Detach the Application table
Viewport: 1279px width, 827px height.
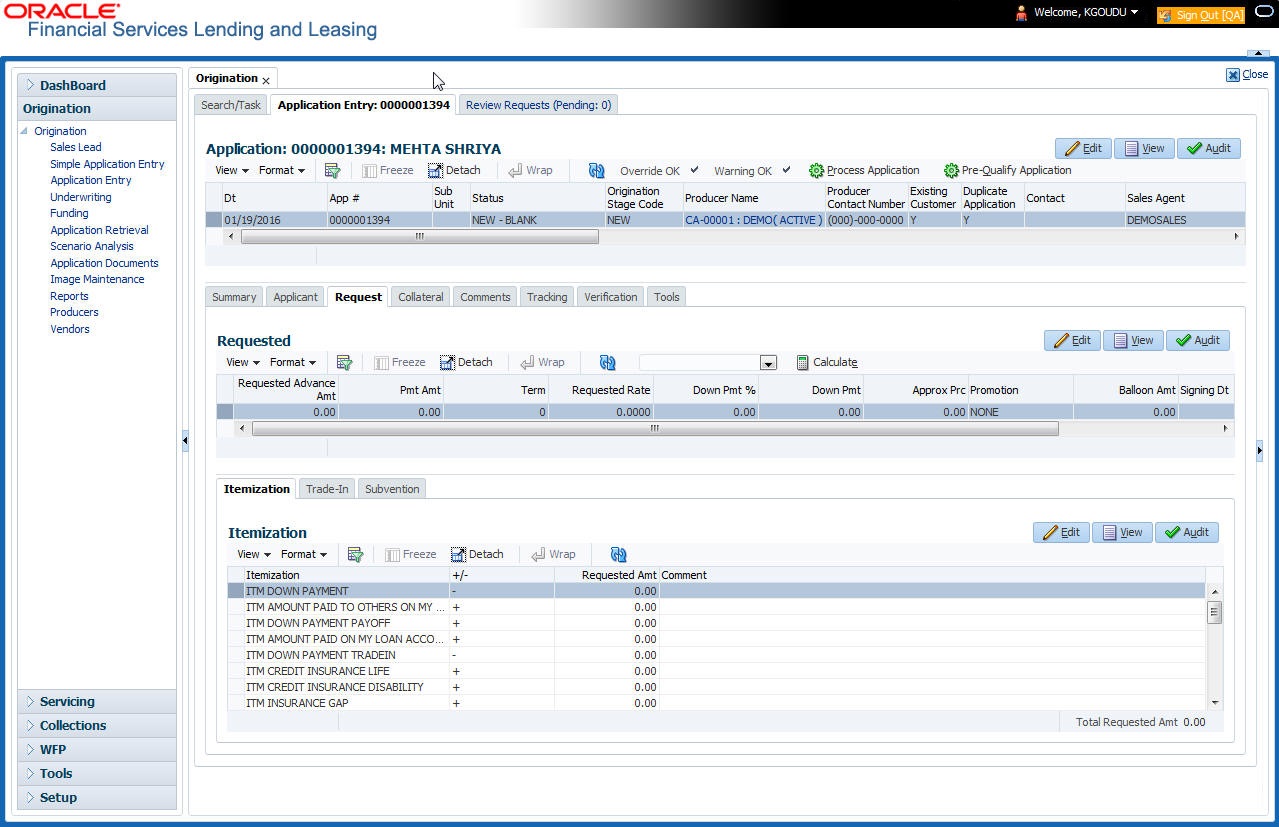454,170
